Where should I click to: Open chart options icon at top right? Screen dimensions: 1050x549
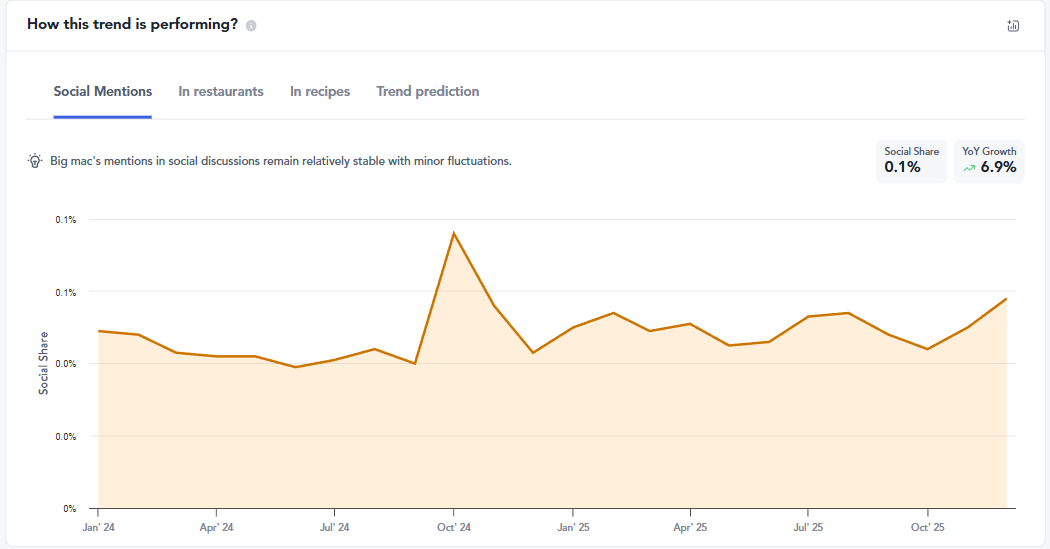click(1013, 26)
